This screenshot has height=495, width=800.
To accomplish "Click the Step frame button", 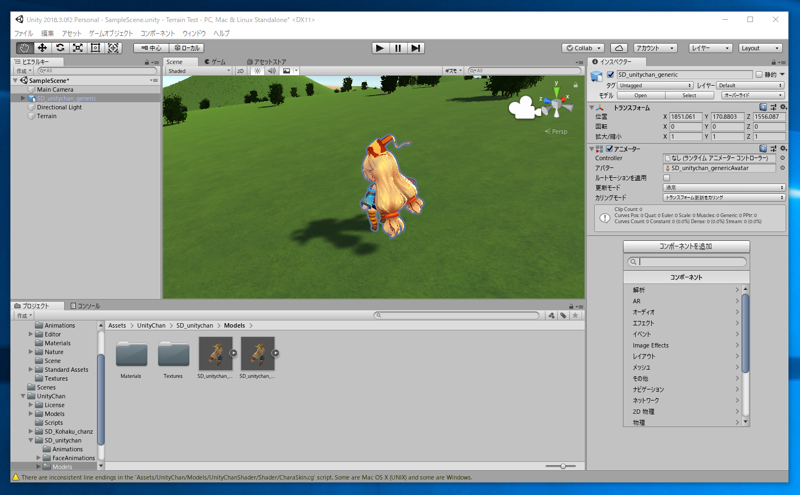I will 416,48.
